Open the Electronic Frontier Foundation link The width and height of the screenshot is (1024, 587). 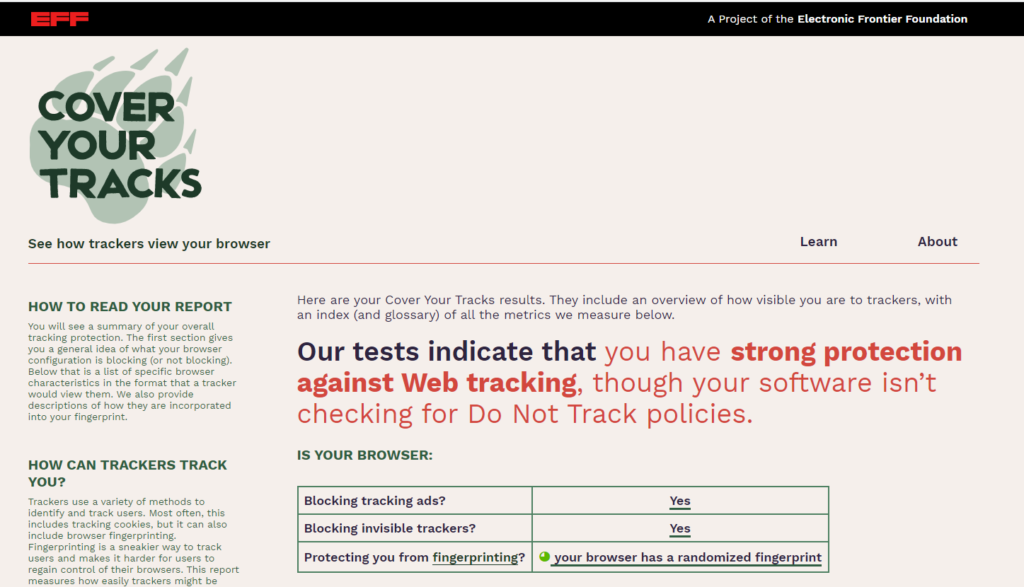click(882, 19)
